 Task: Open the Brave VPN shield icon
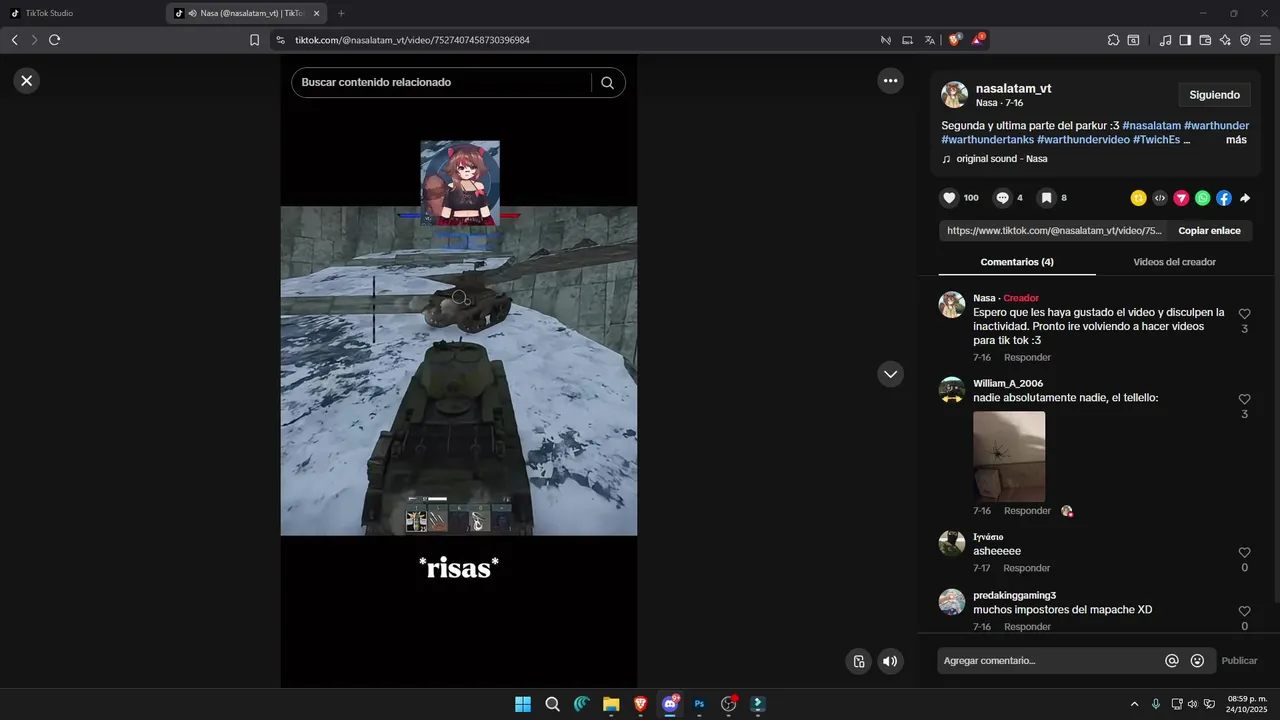(x=1245, y=40)
